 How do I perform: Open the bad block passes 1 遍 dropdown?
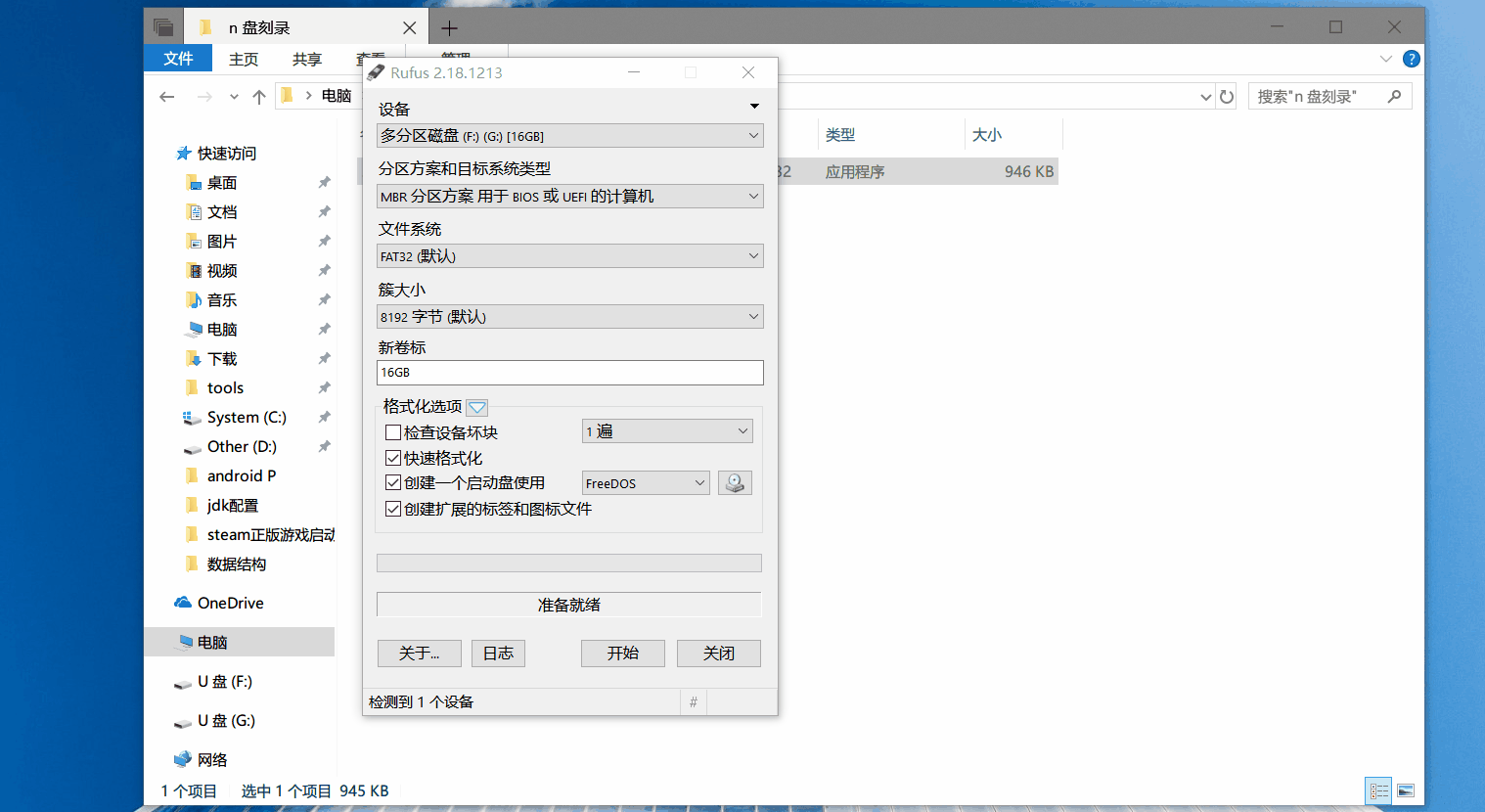(x=667, y=431)
